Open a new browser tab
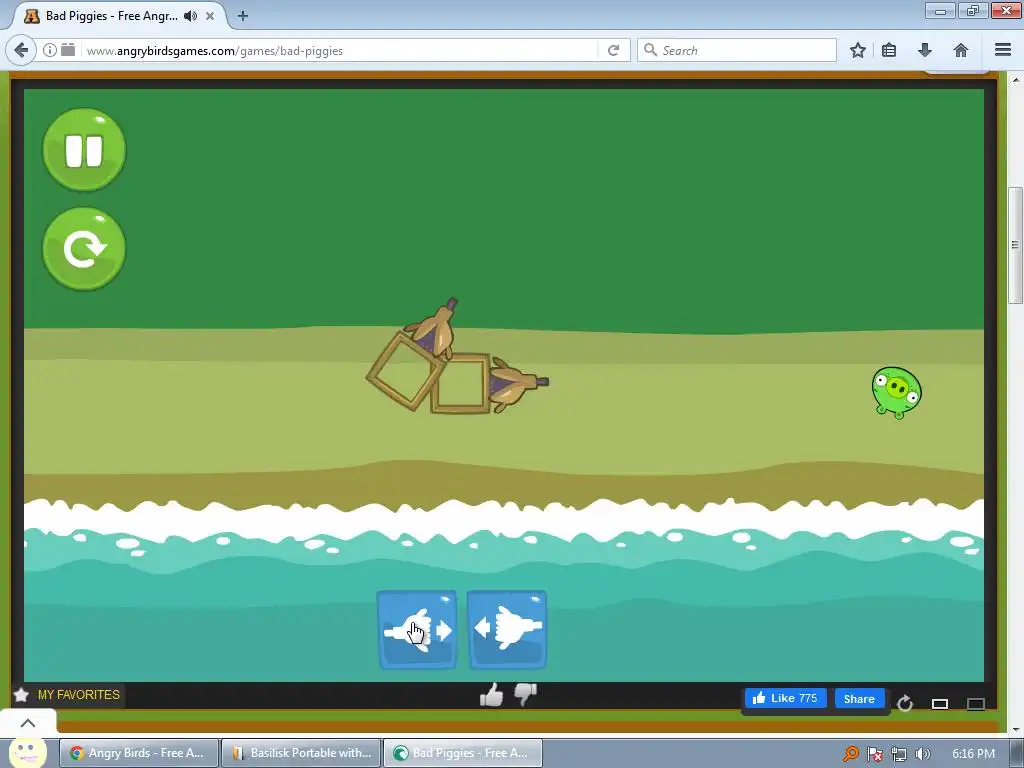 point(242,16)
